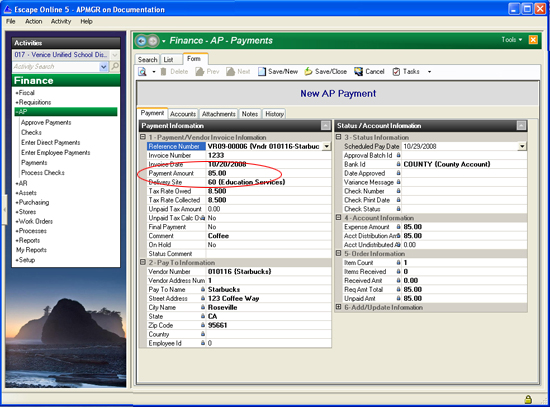Open the Scheduled Pay Date dropdown arrow
The height and width of the screenshot is (407, 550).
pos(522,146)
